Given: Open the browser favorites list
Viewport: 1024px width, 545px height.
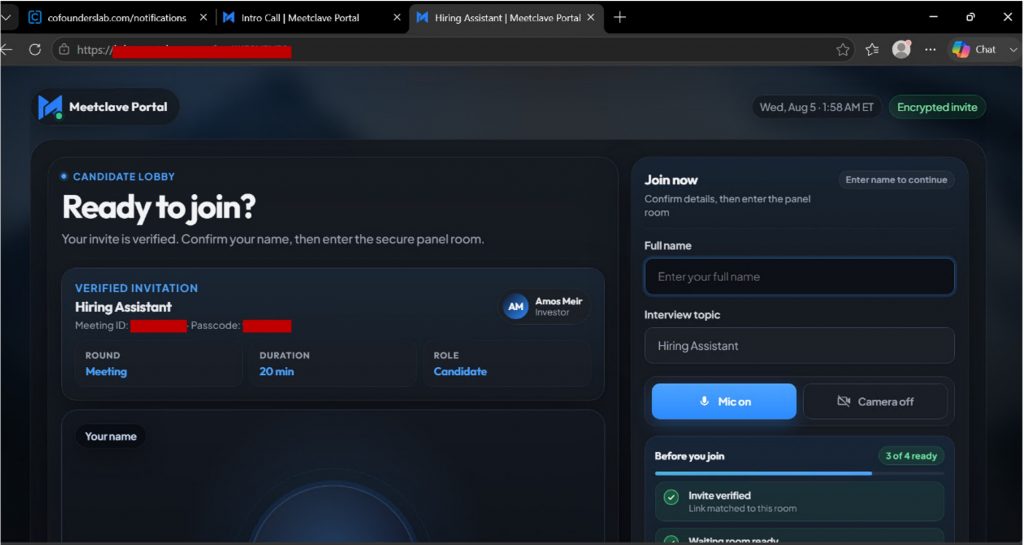Looking at the screenshot, I should (x=872, y=50).
